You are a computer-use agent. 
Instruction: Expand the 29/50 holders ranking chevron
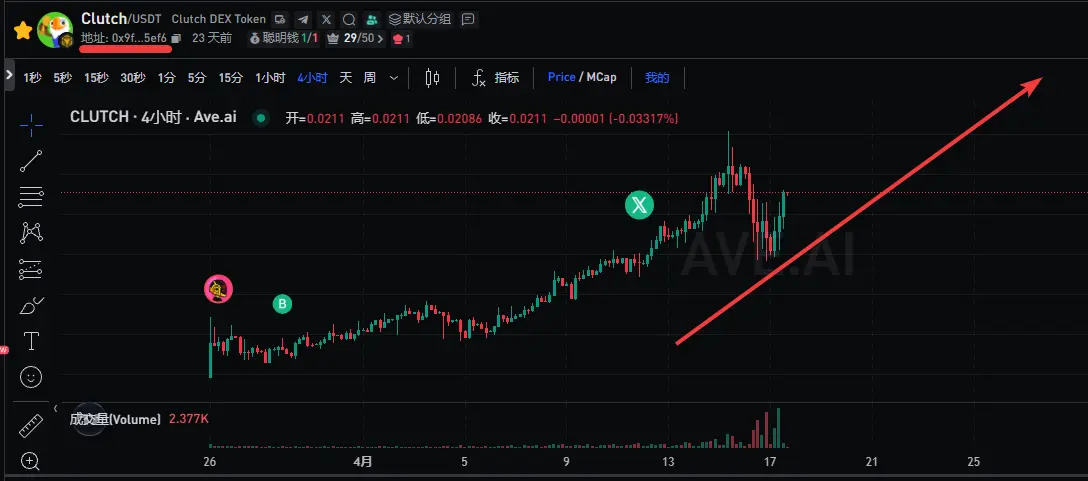click(x=380, y=39)
